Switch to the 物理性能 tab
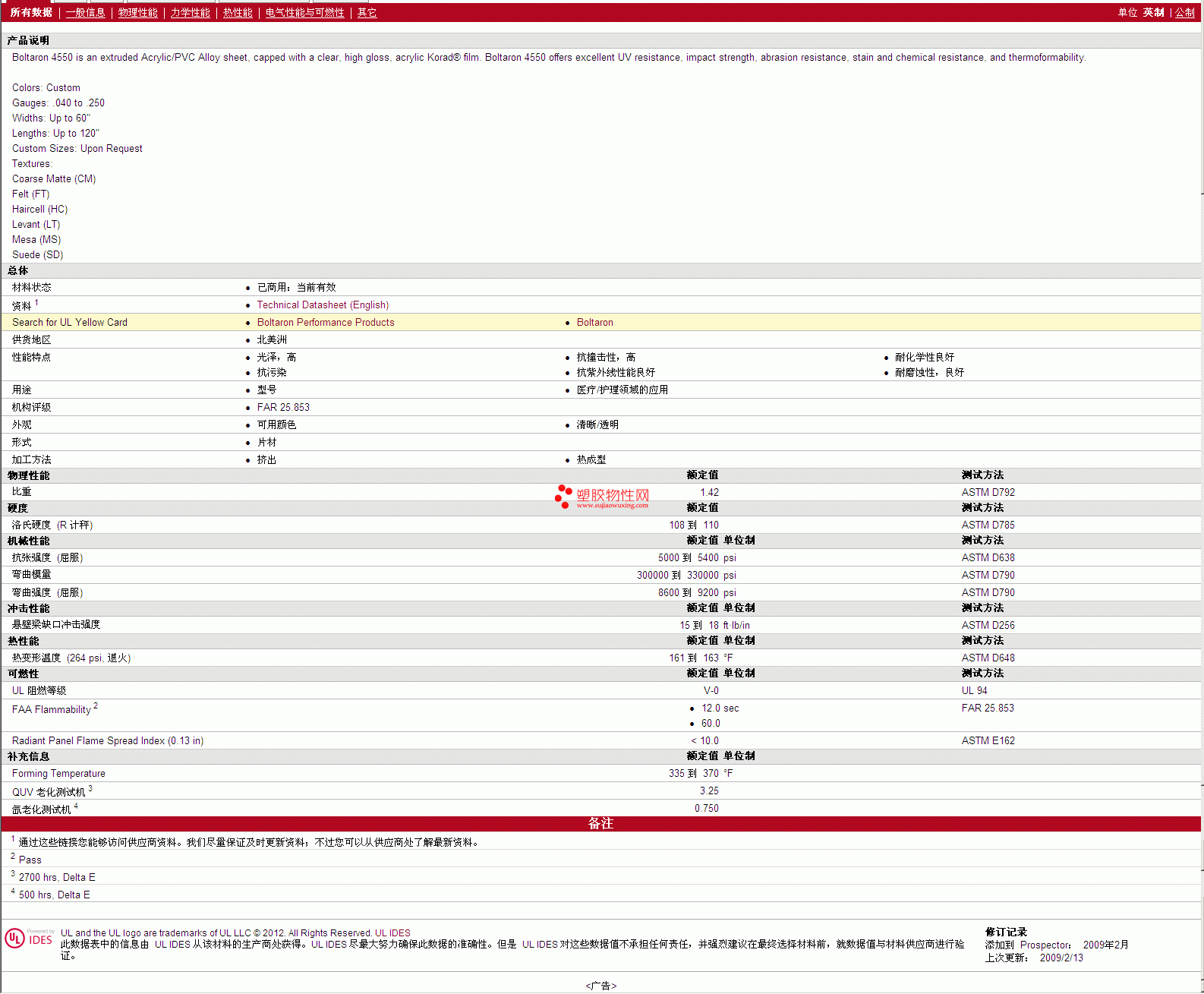The height and width of the screenshot is (994, 1204). (137, 13)
